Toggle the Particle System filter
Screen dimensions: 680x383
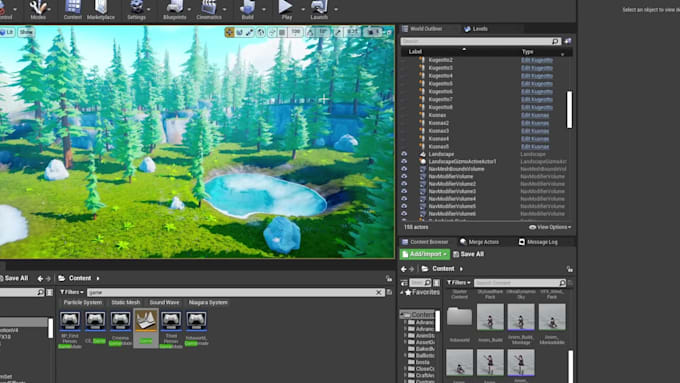[82, 302]
